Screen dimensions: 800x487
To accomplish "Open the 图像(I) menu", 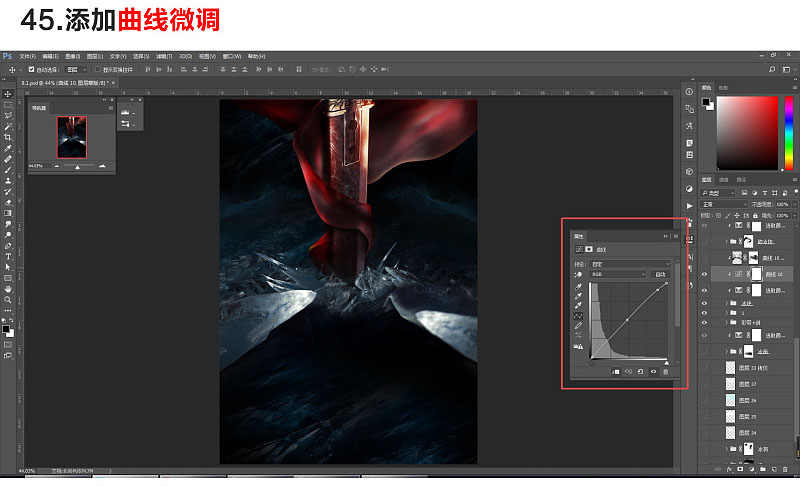I will point(72,56).
